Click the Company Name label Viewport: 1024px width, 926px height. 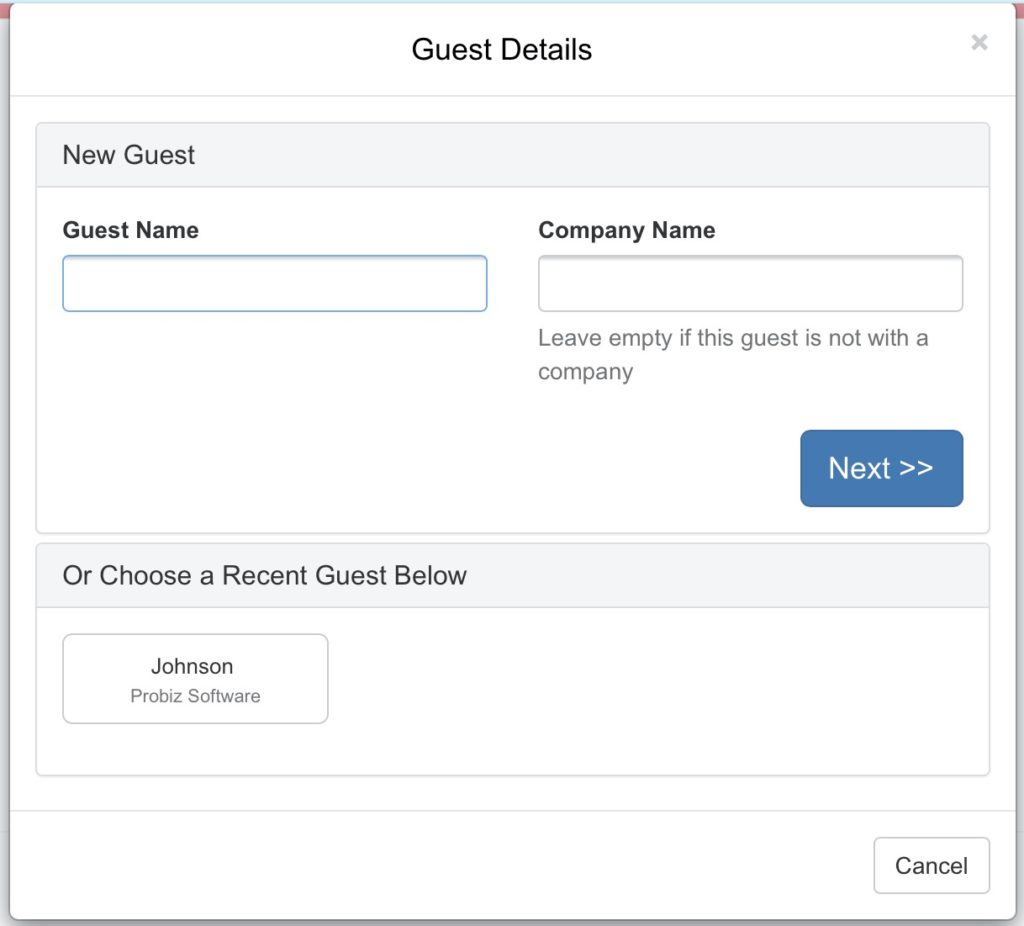pos(626,230)
